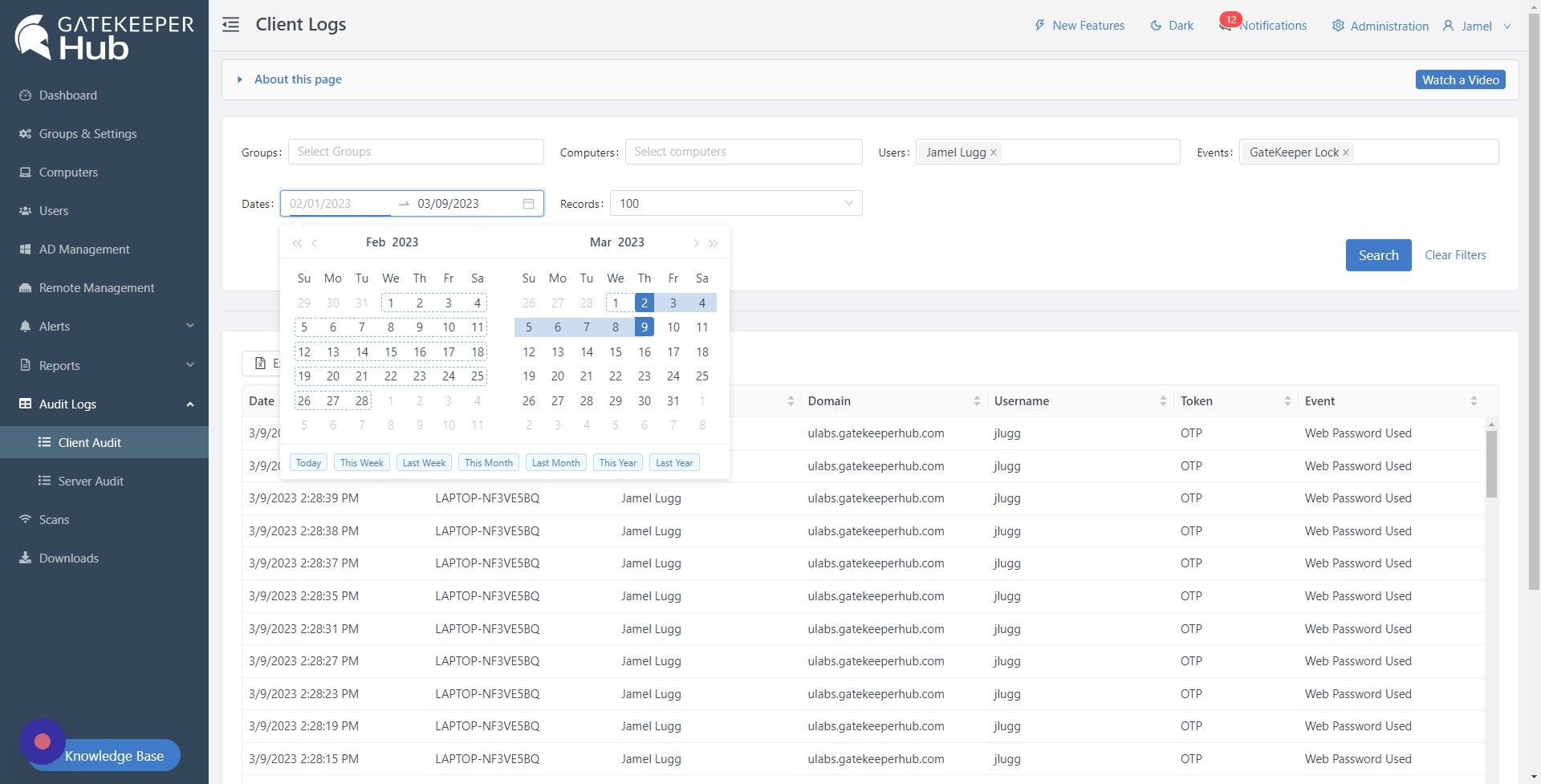Image resolution: width=1541 pixels, height=784 pixels.
Task: Open the Records dropdown showing 100
Action: (x=736, y=204)
